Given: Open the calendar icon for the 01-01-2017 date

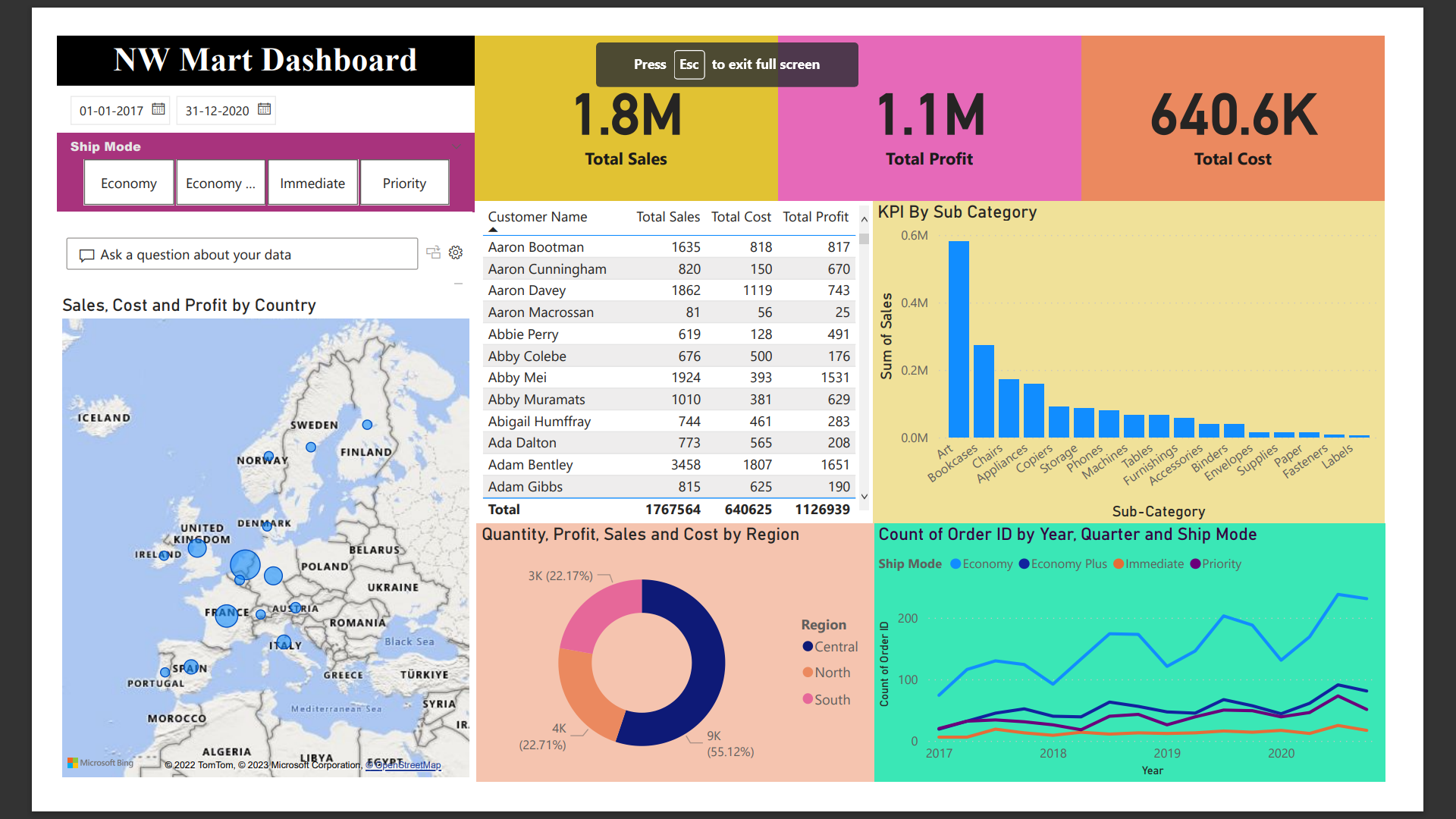Looking at the screenshot, I should [x=158, y=110].
